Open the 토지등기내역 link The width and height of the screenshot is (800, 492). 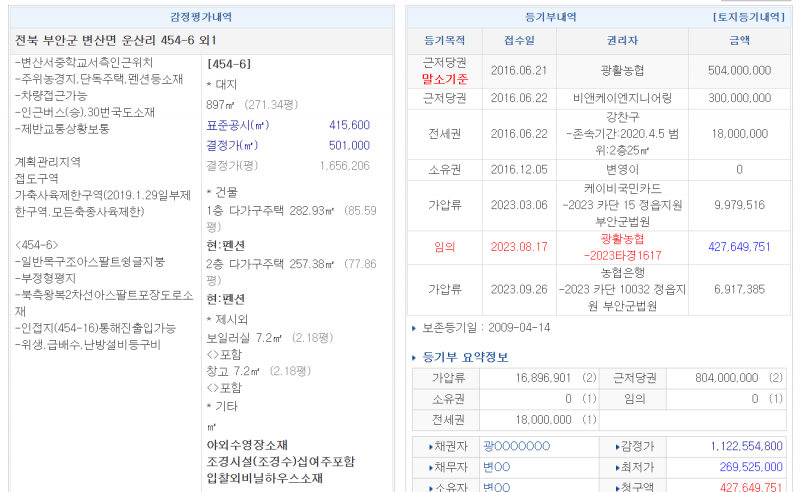pos(748,17)
